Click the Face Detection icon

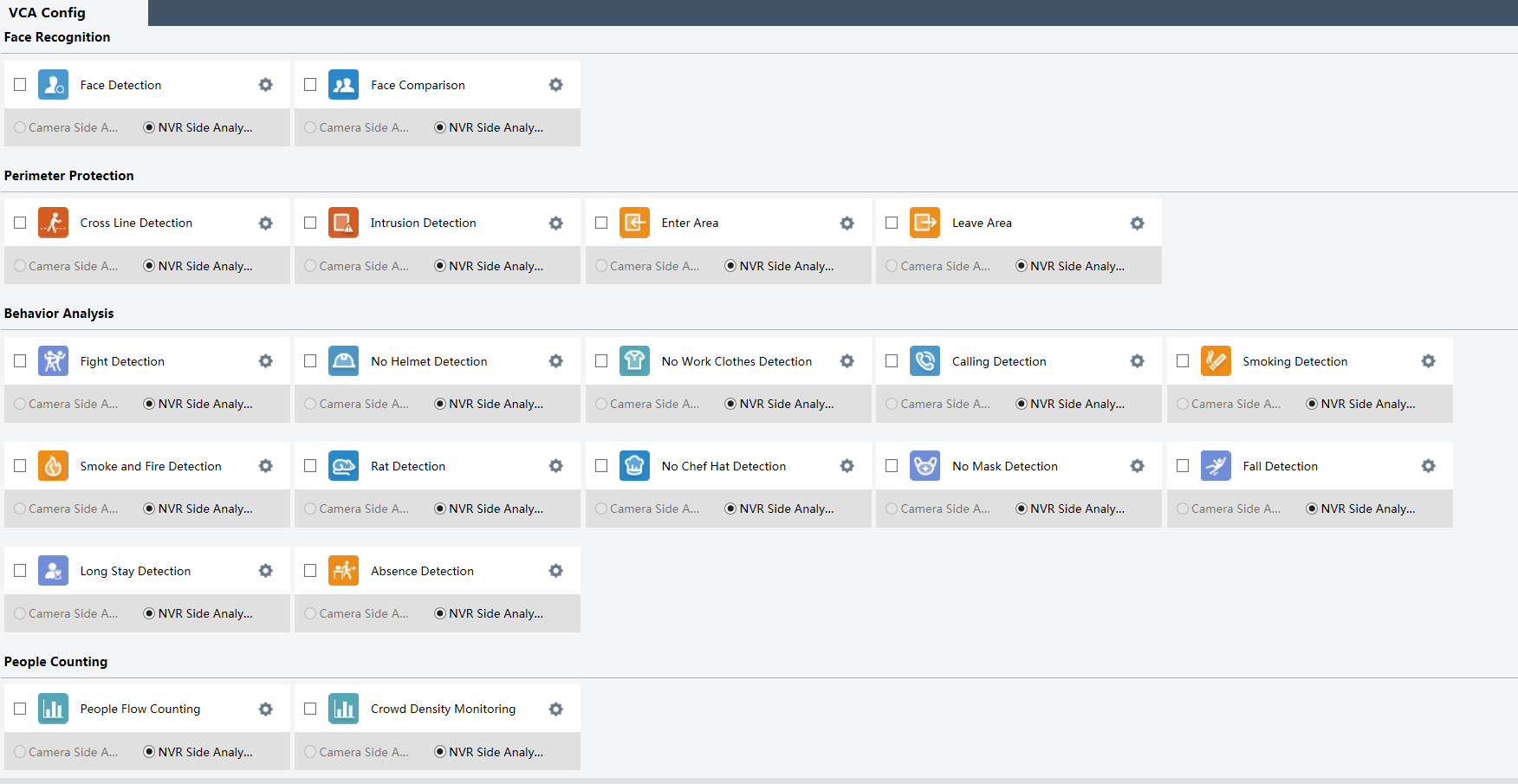coord(53,85)
